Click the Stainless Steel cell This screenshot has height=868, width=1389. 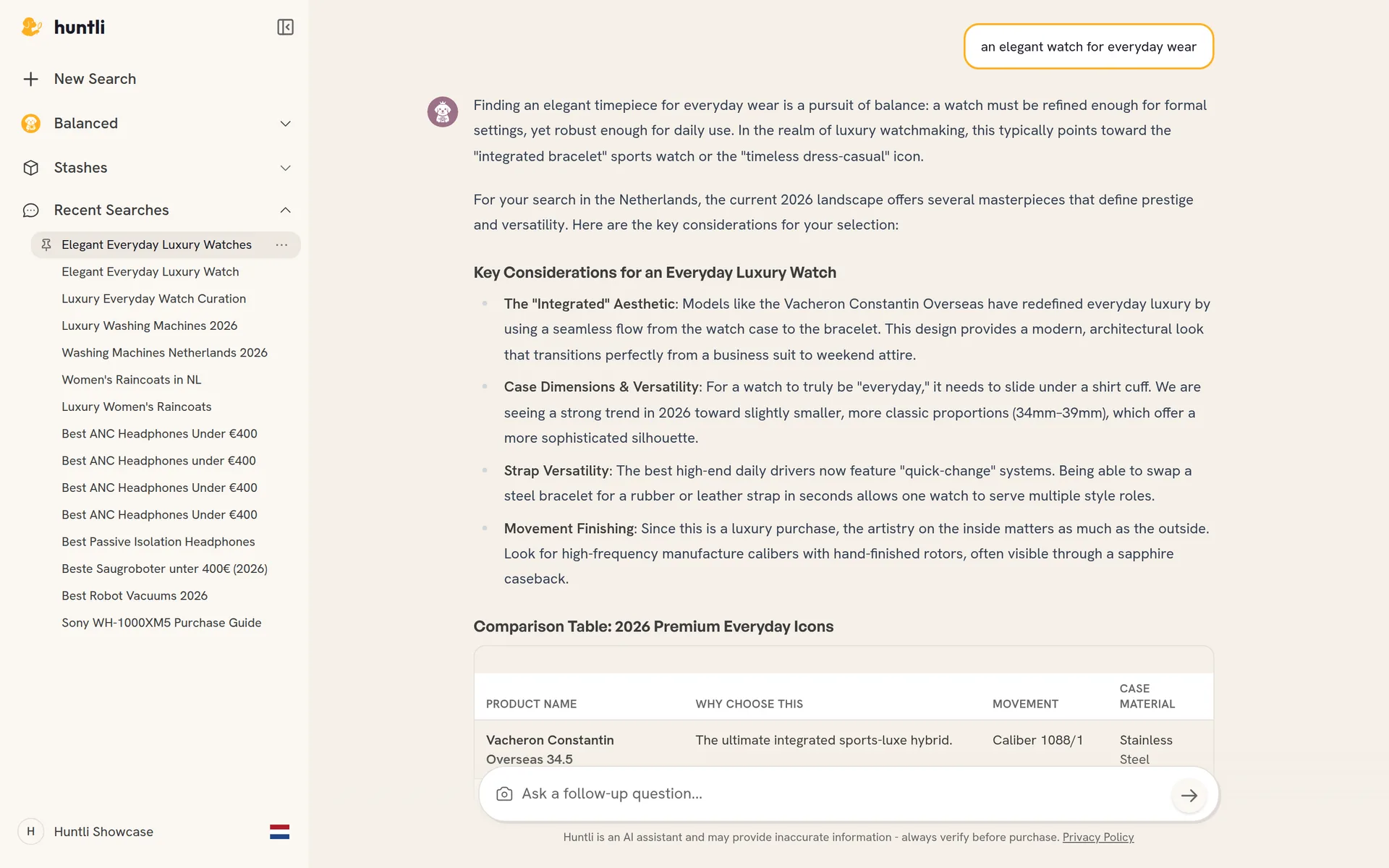(1146, 749)
